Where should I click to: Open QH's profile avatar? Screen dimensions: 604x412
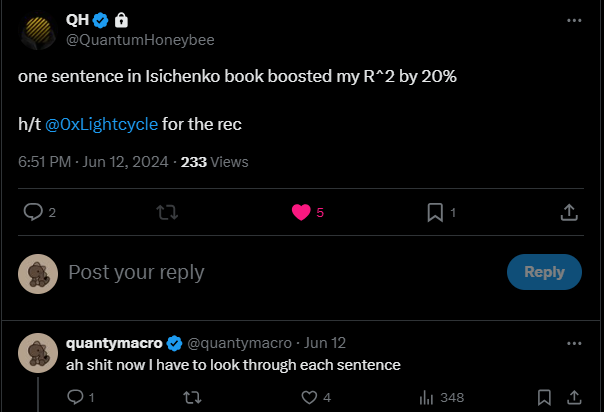click(x=38, y=30)
